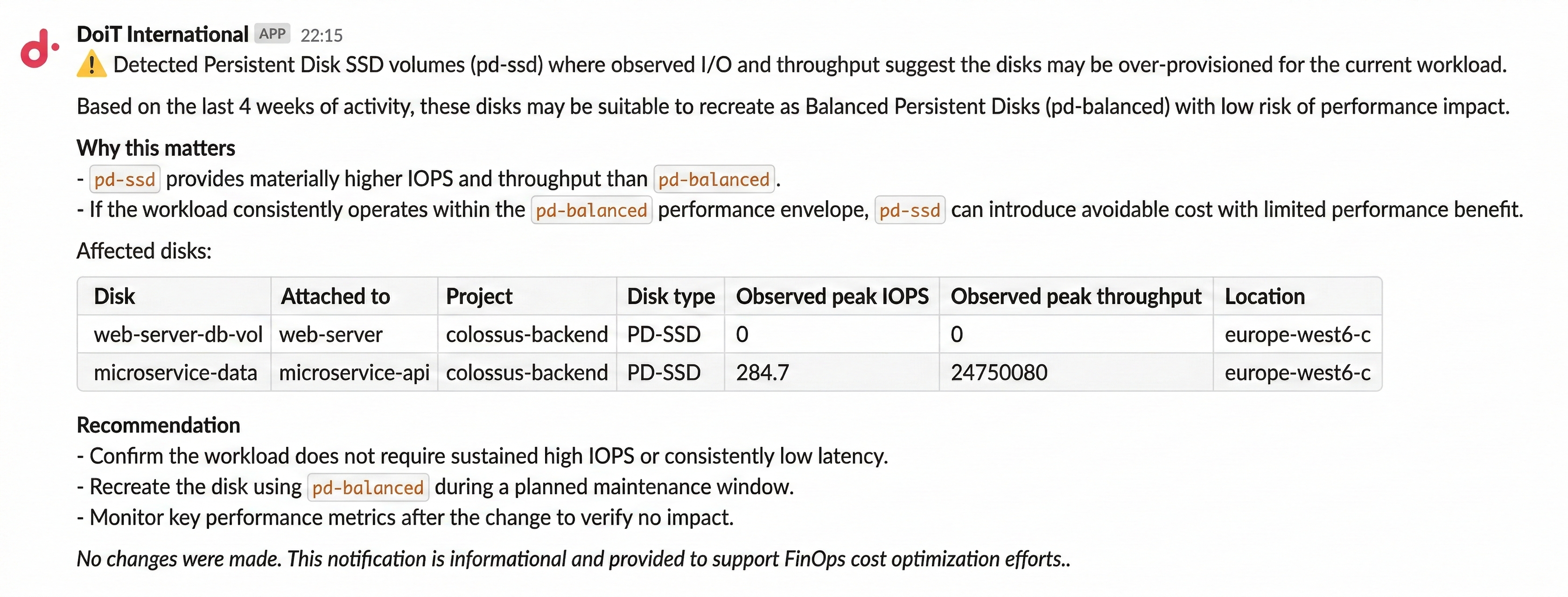Click the Disk column header
Screen dimensions: 1568x597
click(114, 296)
